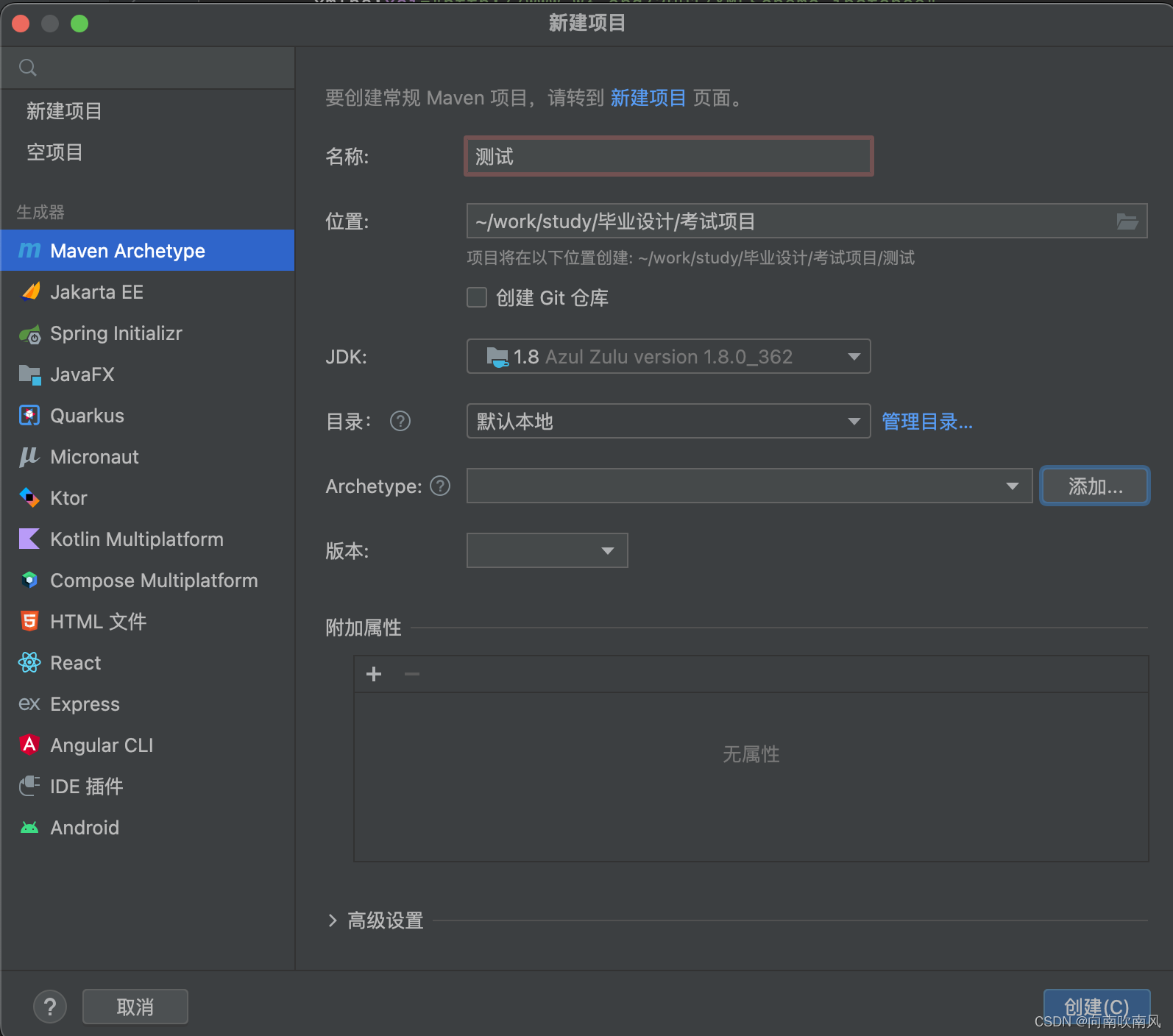Choose the Micronaut generator
This screenshot has height=1036, width=1173.
(147, 457)
